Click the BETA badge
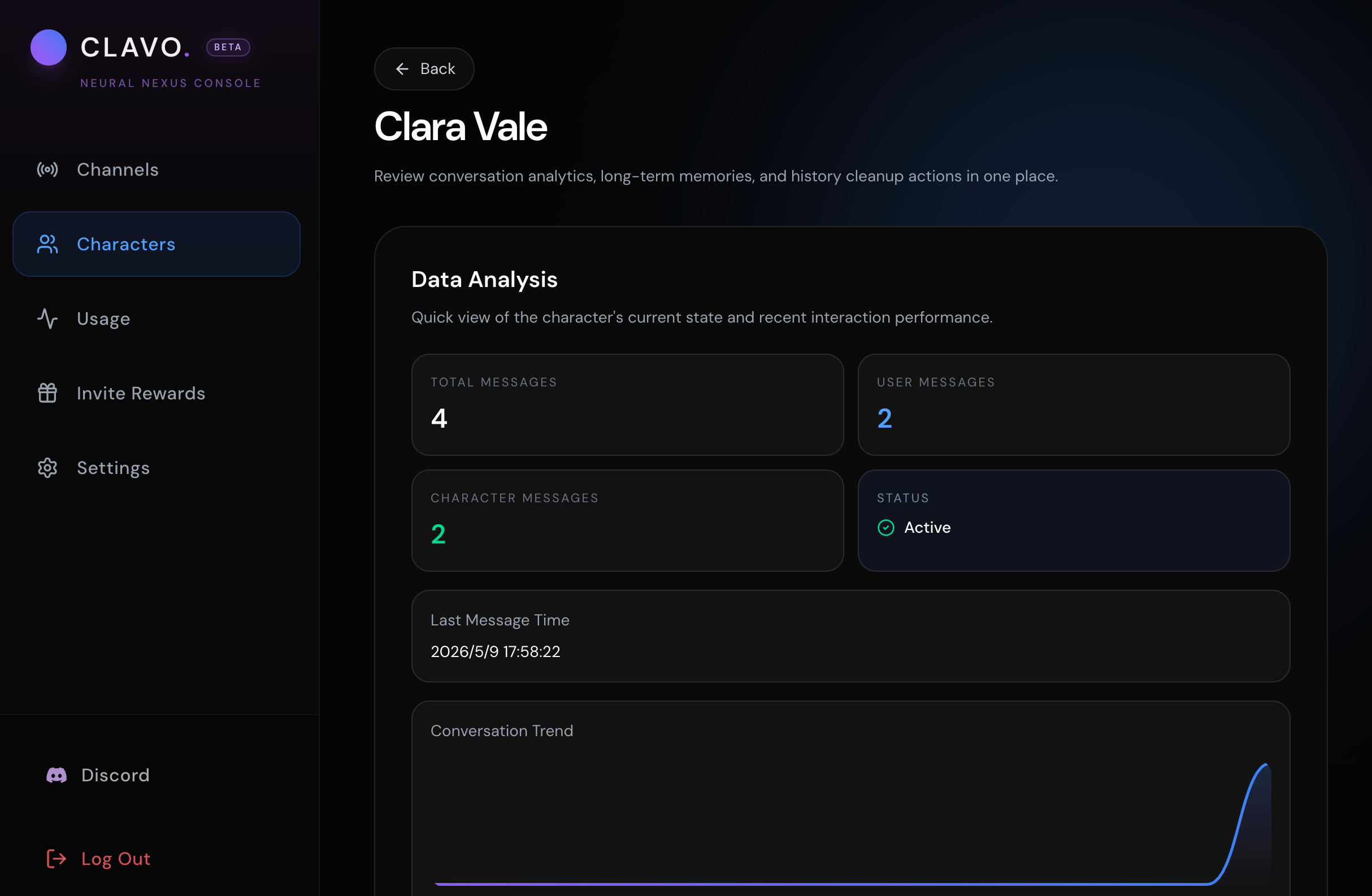Screen dimensions: 1372x896 [228, 47]
